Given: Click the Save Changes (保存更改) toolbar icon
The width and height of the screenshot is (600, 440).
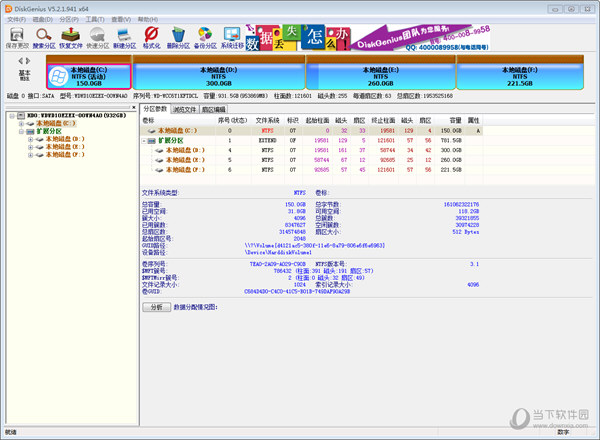Looking at the screenshot, I should click(x=17, y=38).
